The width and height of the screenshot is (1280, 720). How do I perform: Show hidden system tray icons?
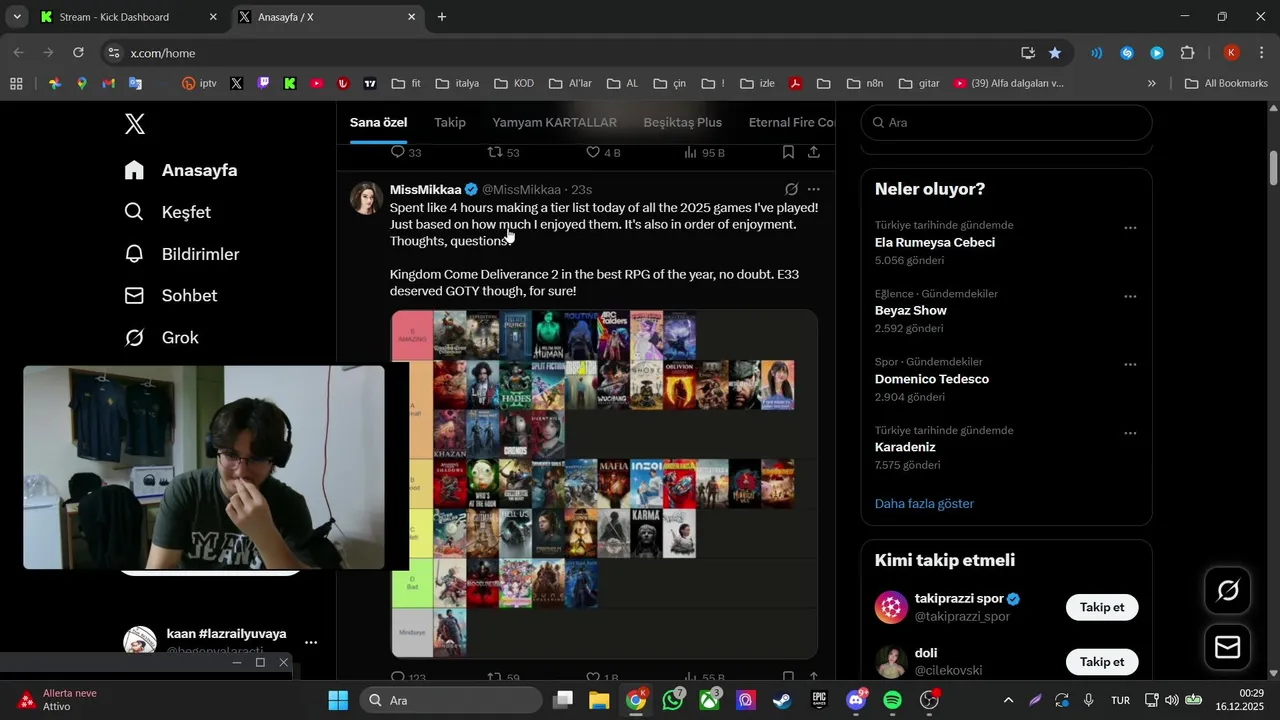[1008, 700]
